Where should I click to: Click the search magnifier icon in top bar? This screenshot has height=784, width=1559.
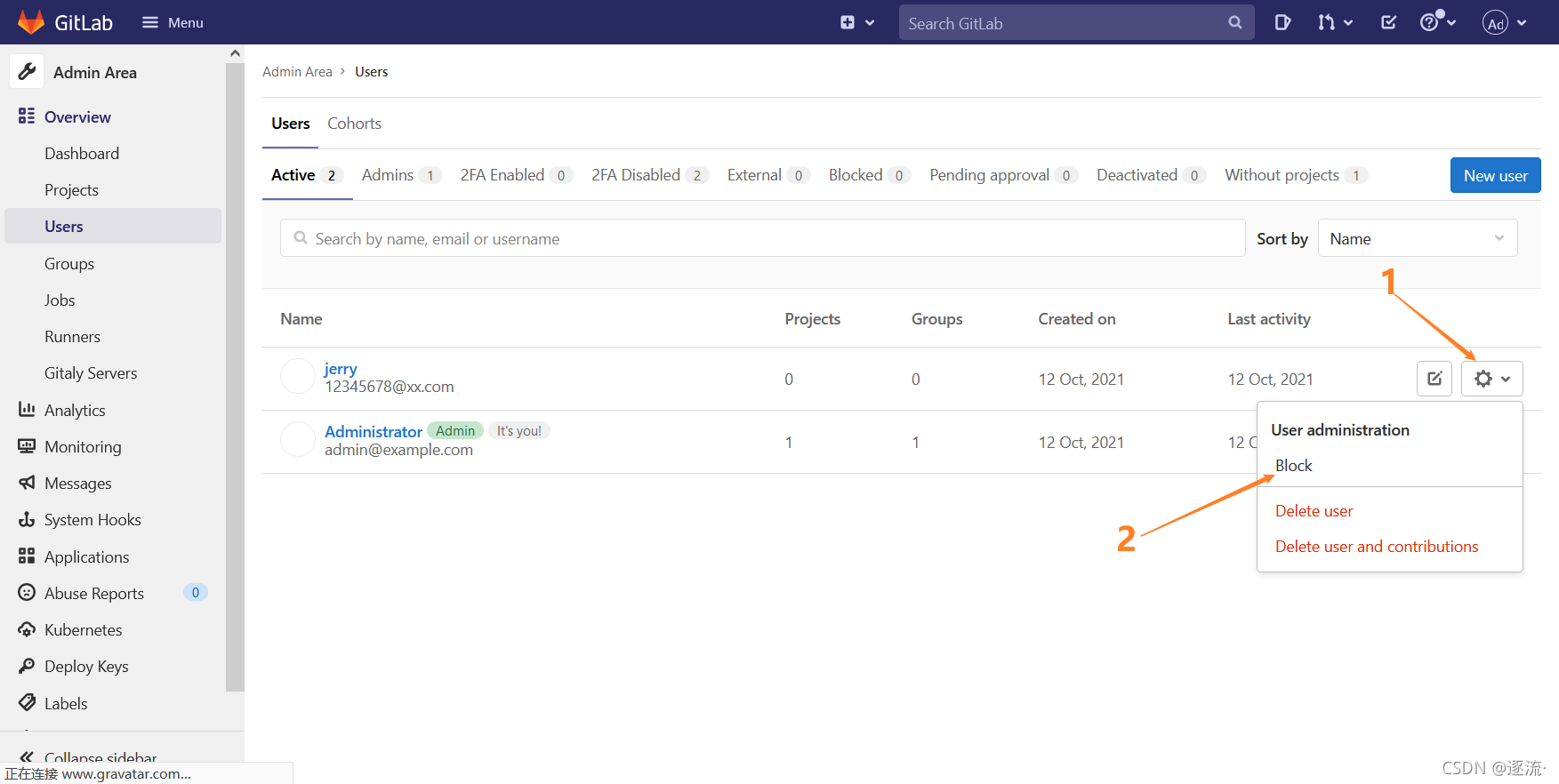(x=1235, y=23)
